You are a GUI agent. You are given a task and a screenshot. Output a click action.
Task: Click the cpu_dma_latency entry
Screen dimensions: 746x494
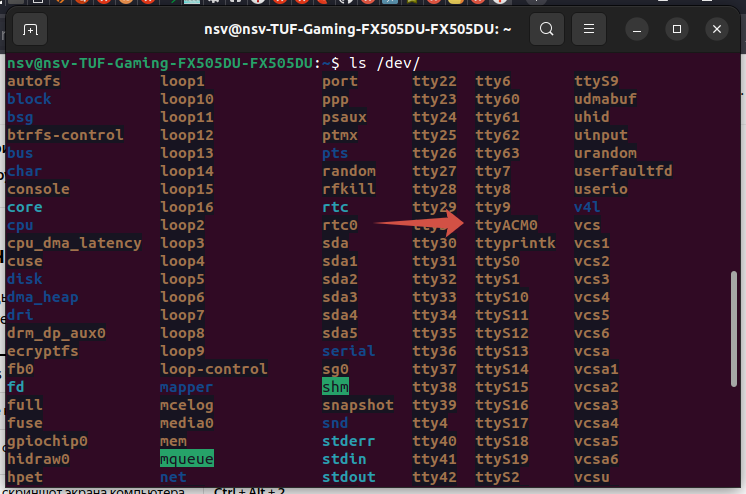tap(74, 243)
